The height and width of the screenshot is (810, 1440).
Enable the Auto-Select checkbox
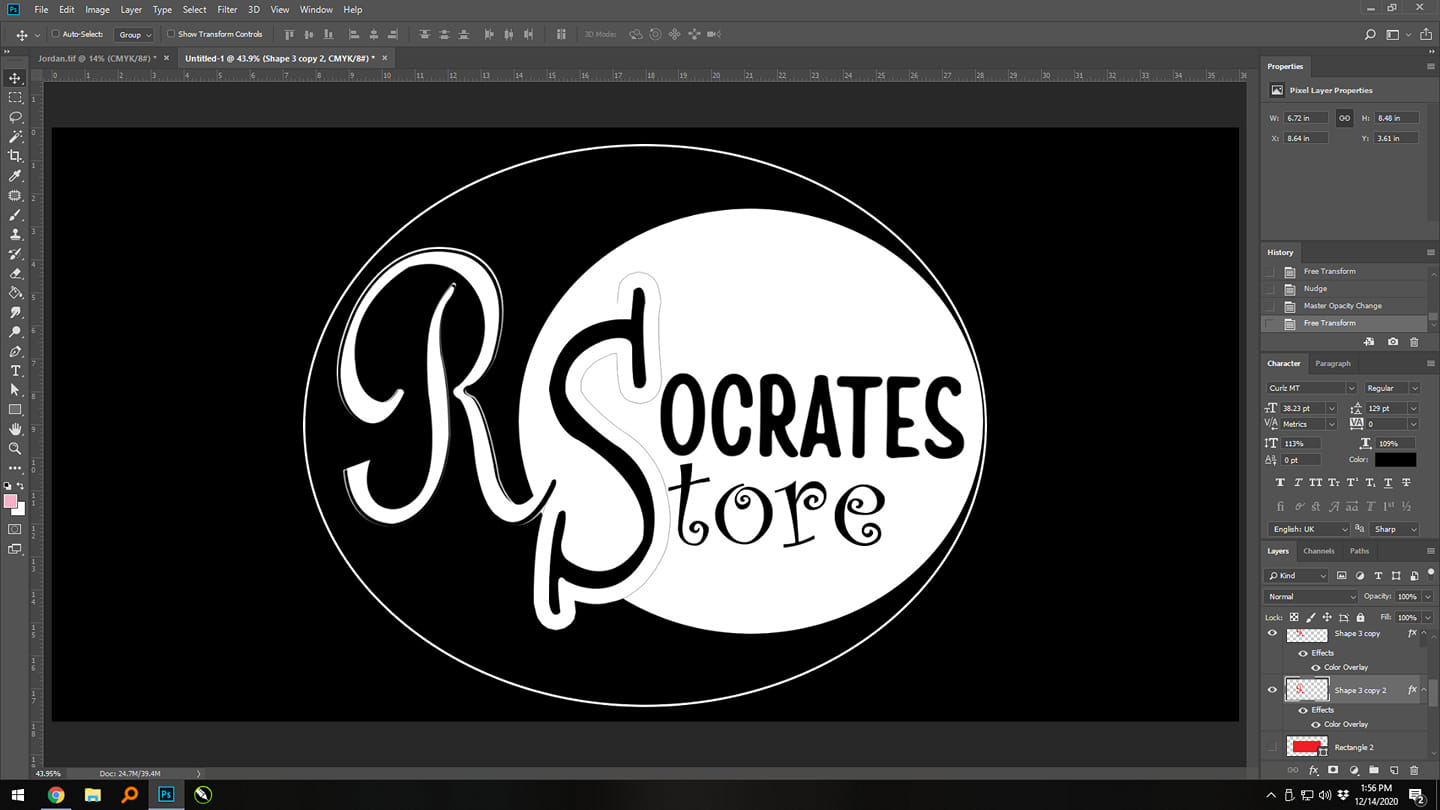(55, 34)
